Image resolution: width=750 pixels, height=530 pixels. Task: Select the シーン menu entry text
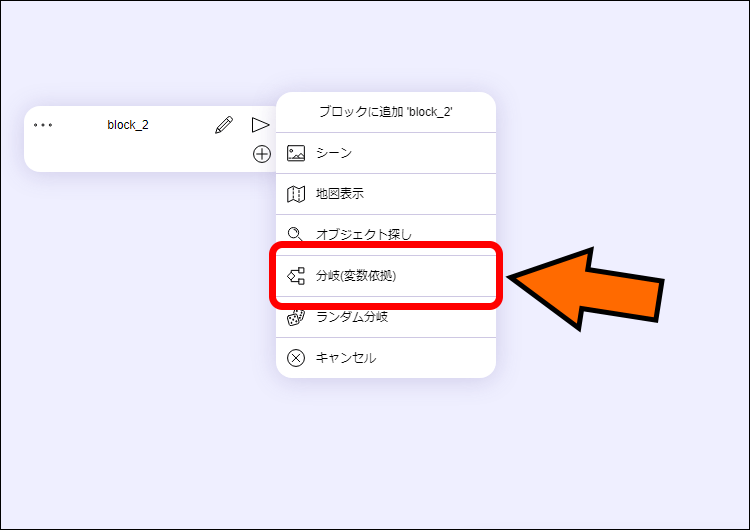coord(334,153)
